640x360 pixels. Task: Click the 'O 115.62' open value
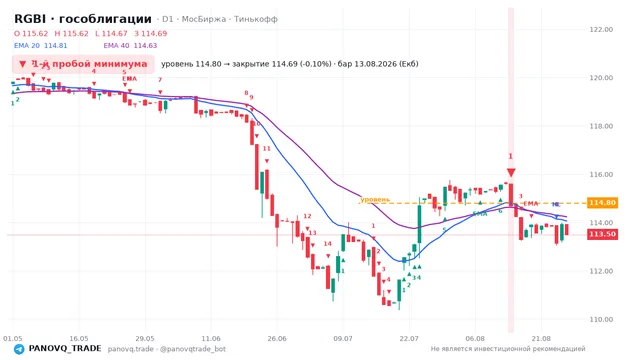(x=31, y=33)
